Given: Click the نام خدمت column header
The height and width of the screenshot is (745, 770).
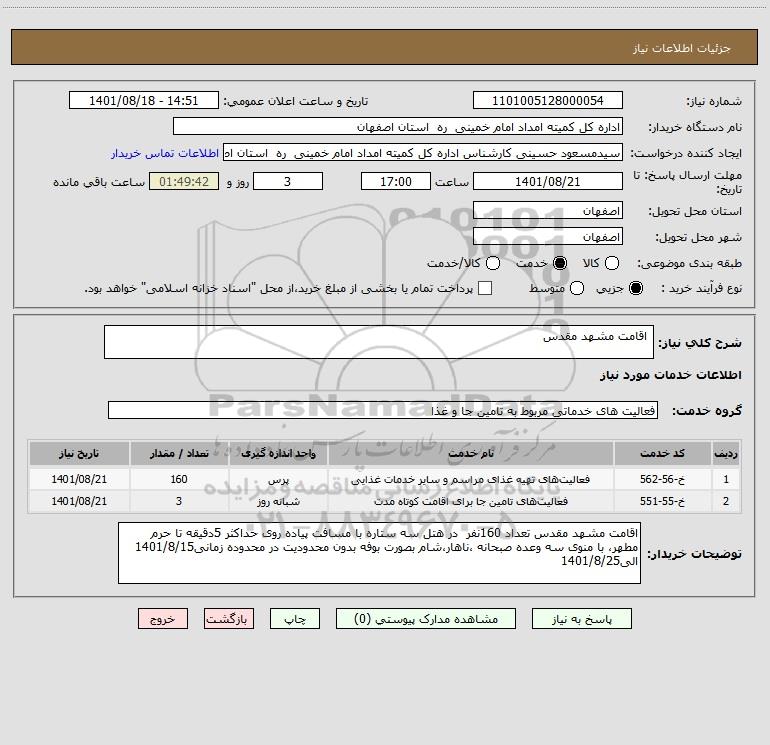Looking at the screenshot, I should 470,453.
